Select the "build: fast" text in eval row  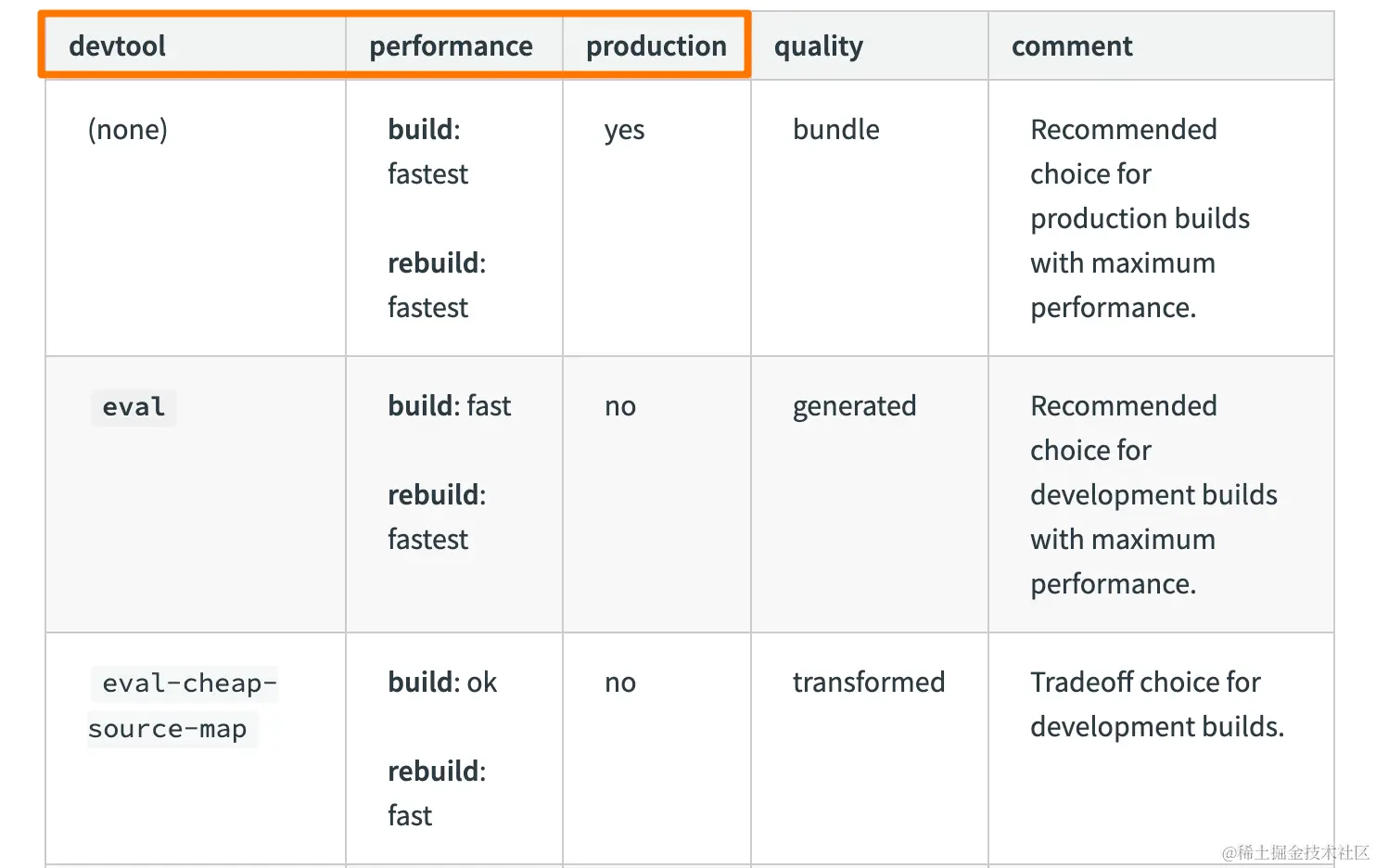[450, 406]
